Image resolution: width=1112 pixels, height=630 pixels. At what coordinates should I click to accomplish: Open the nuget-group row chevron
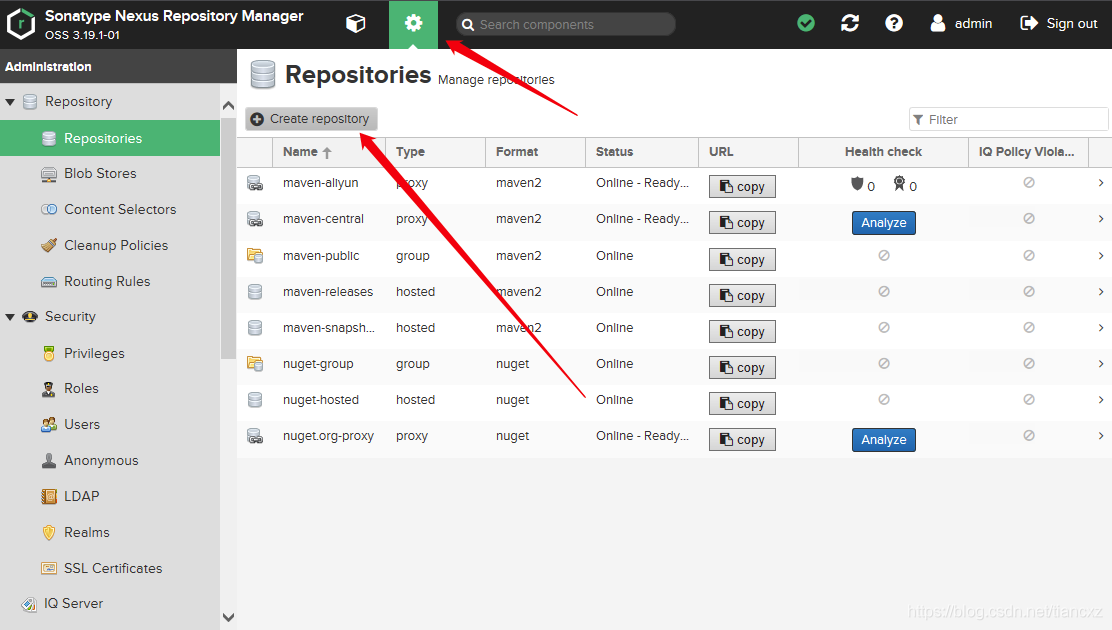click(x=1101, y=364)
